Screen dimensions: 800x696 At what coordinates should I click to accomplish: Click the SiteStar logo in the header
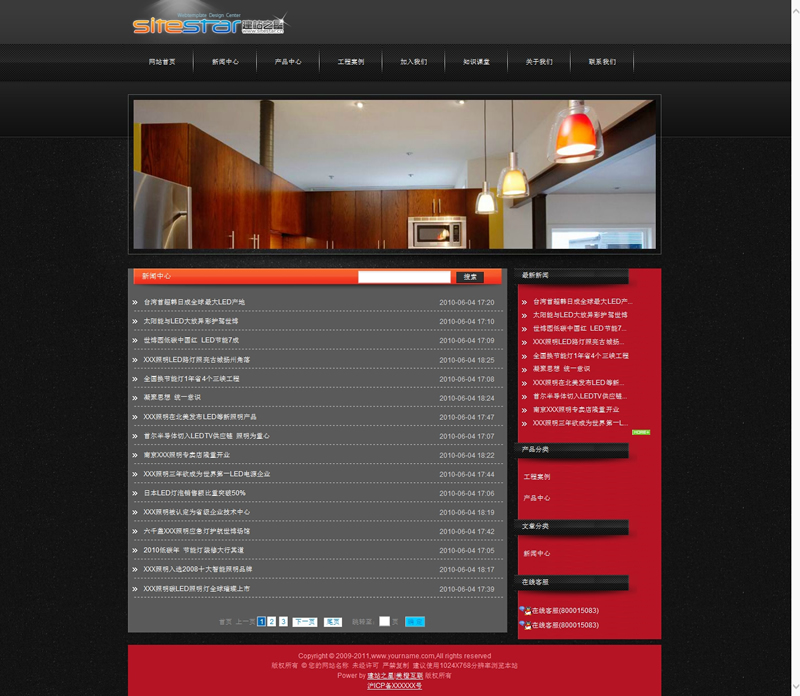(208, 24)
